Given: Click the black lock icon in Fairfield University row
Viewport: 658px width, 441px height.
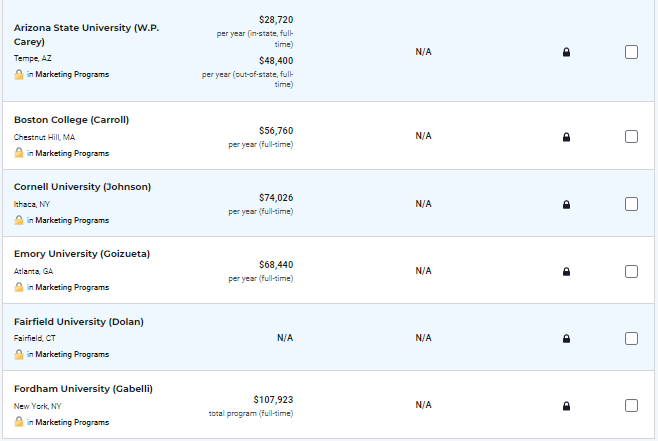Looking at the screenshot, I should 566,338.
